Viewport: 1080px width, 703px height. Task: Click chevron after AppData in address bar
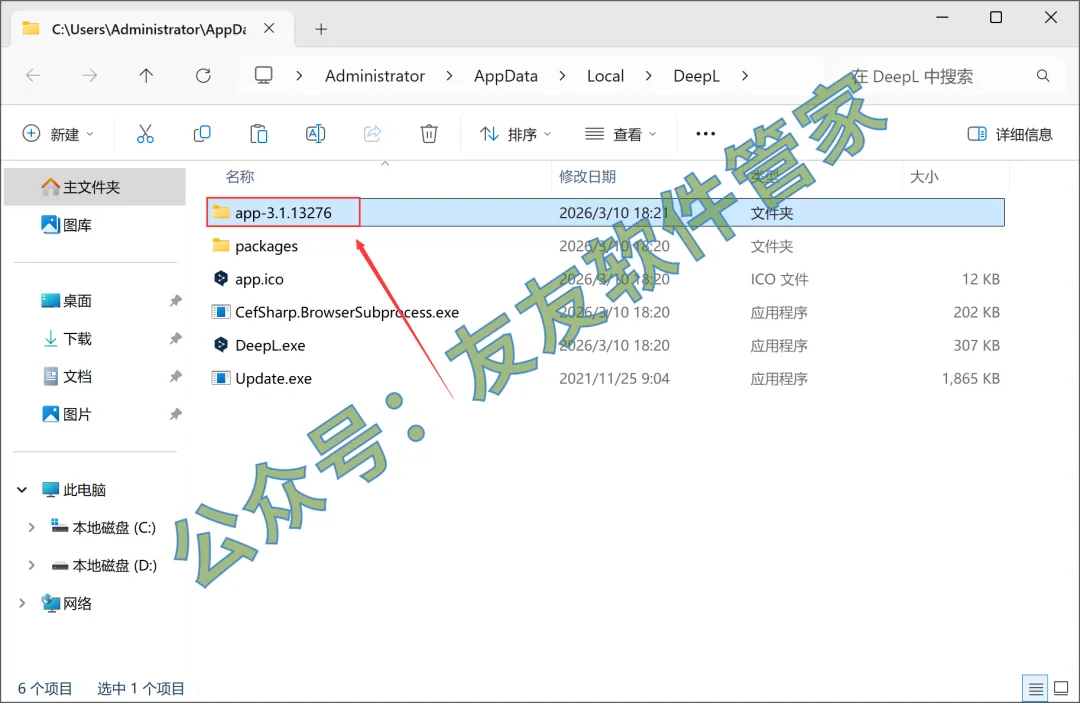pyautogui.click(x=562, y=76)
